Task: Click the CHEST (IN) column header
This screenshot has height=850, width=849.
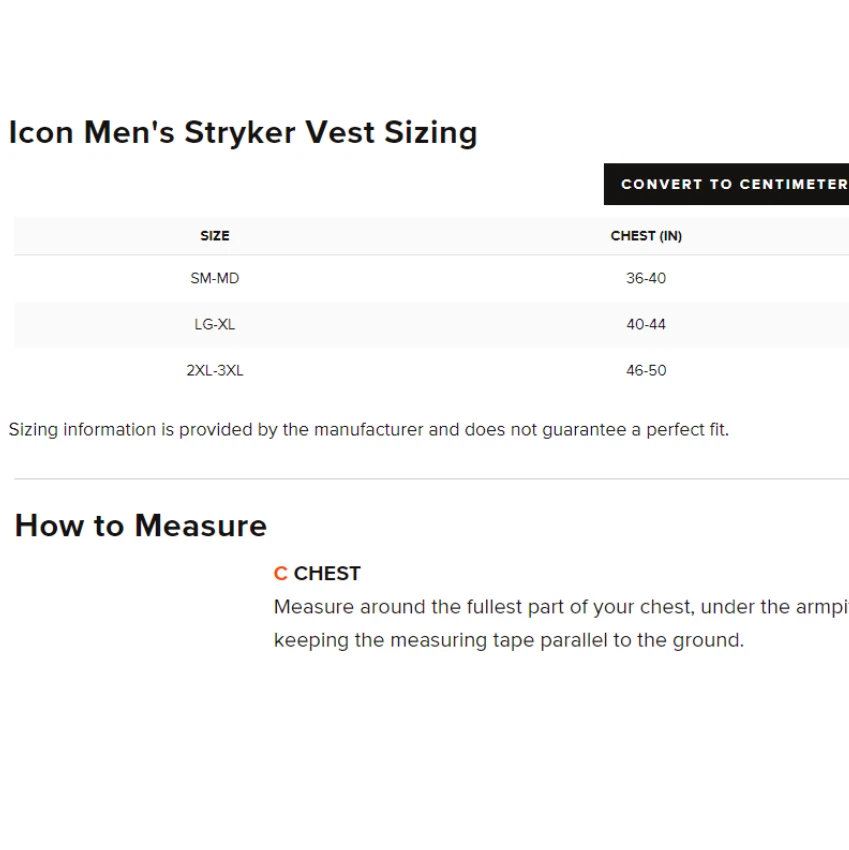Action: tap(646, 236)
